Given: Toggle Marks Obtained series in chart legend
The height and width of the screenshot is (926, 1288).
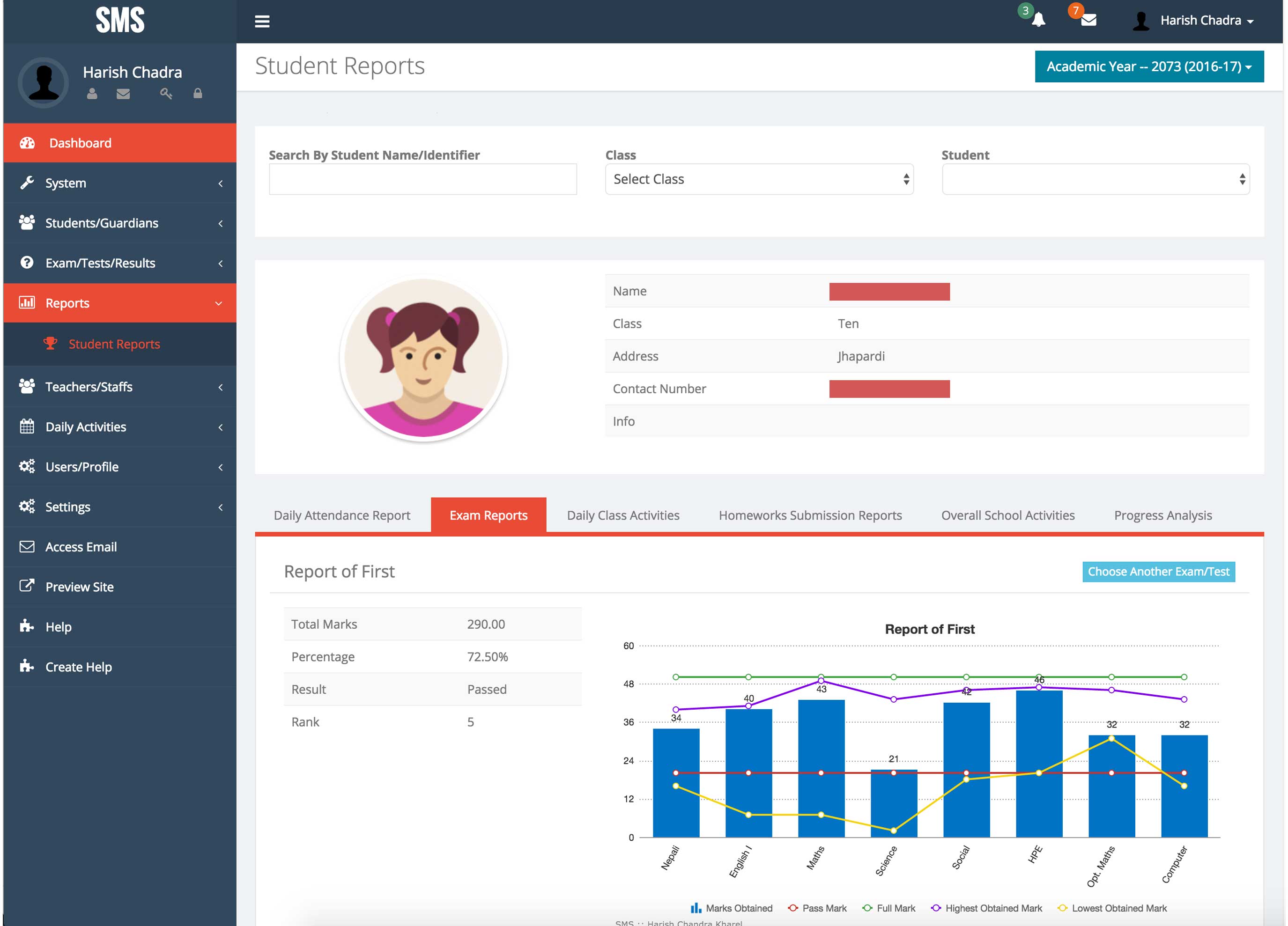Looking at the screenshot, I should (x=731, y=908).
